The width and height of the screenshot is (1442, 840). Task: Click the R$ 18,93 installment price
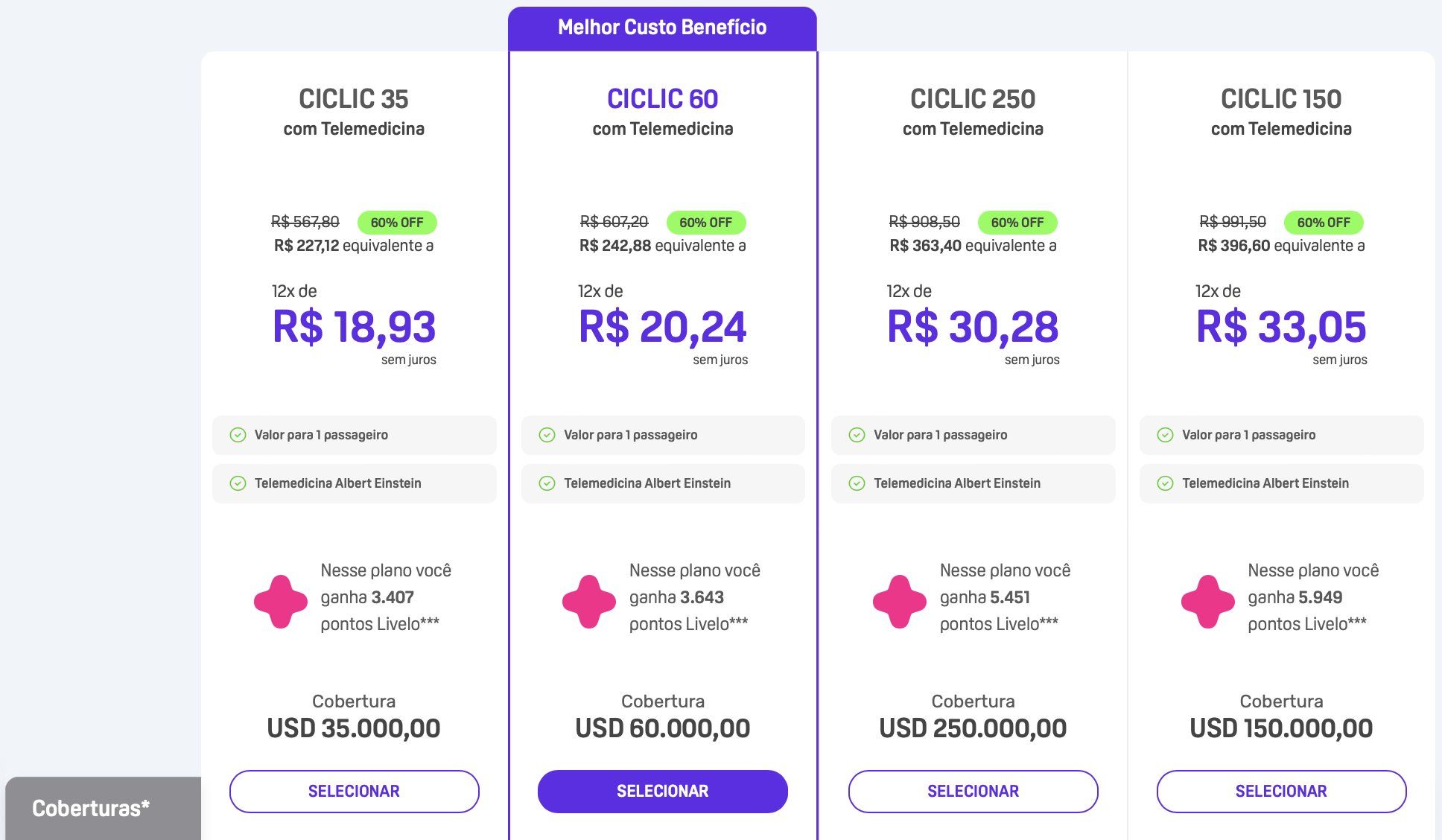click(355, 327)
